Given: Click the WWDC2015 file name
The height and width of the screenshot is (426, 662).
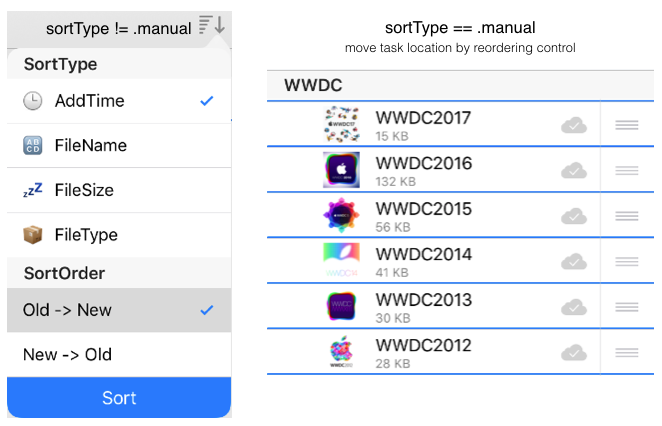Looking at the screenshot, I should click(x=424, y=209).
